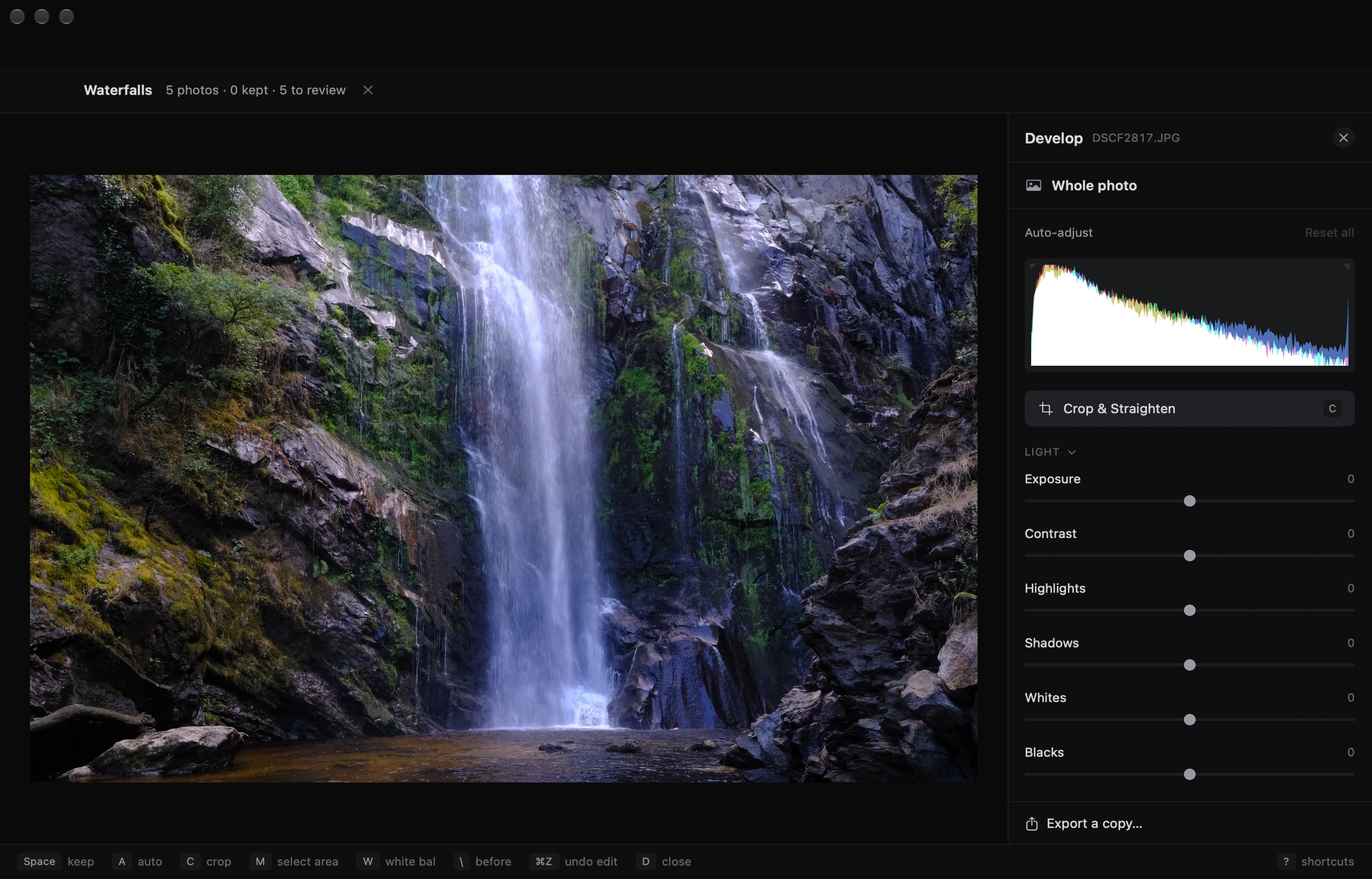Click the W white bal shortcut

(x=396, y=861)
